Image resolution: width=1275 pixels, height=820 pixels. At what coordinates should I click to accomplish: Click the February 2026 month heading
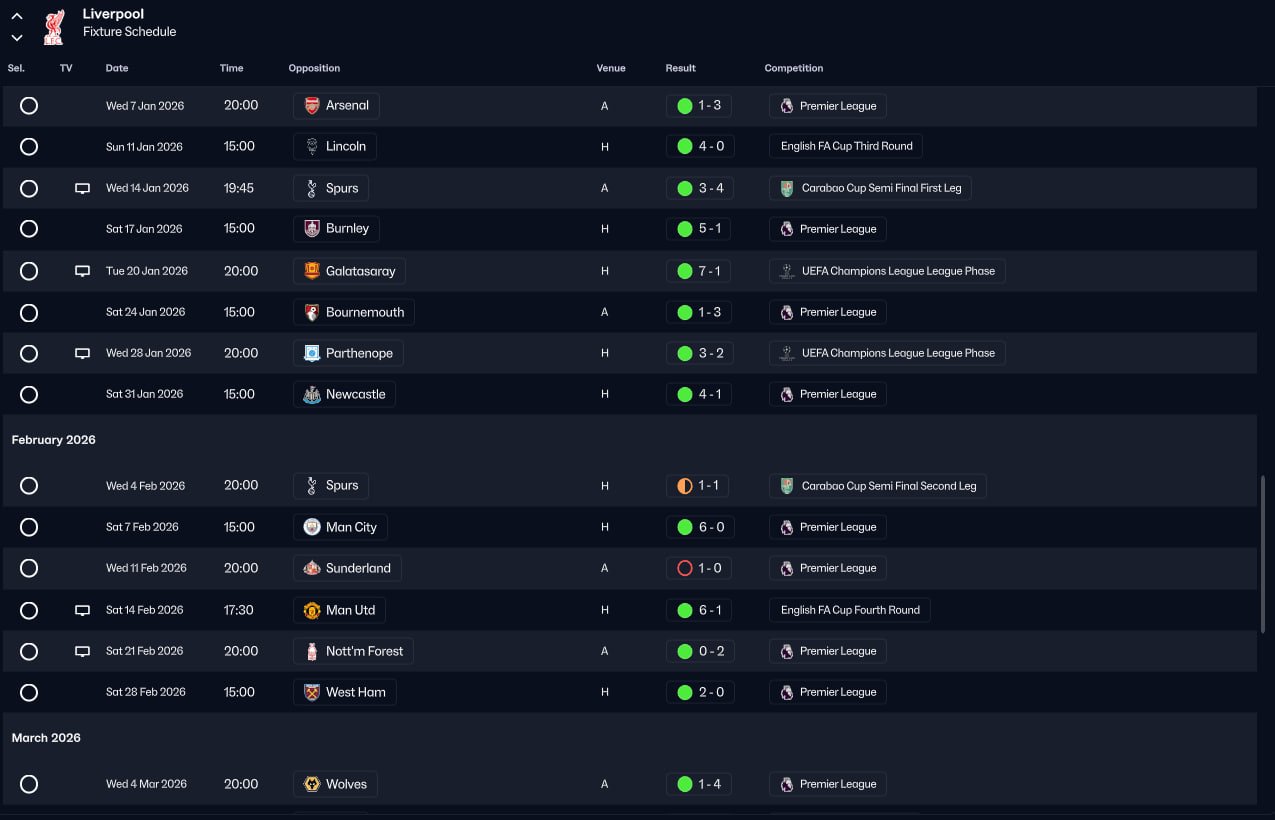54,440
